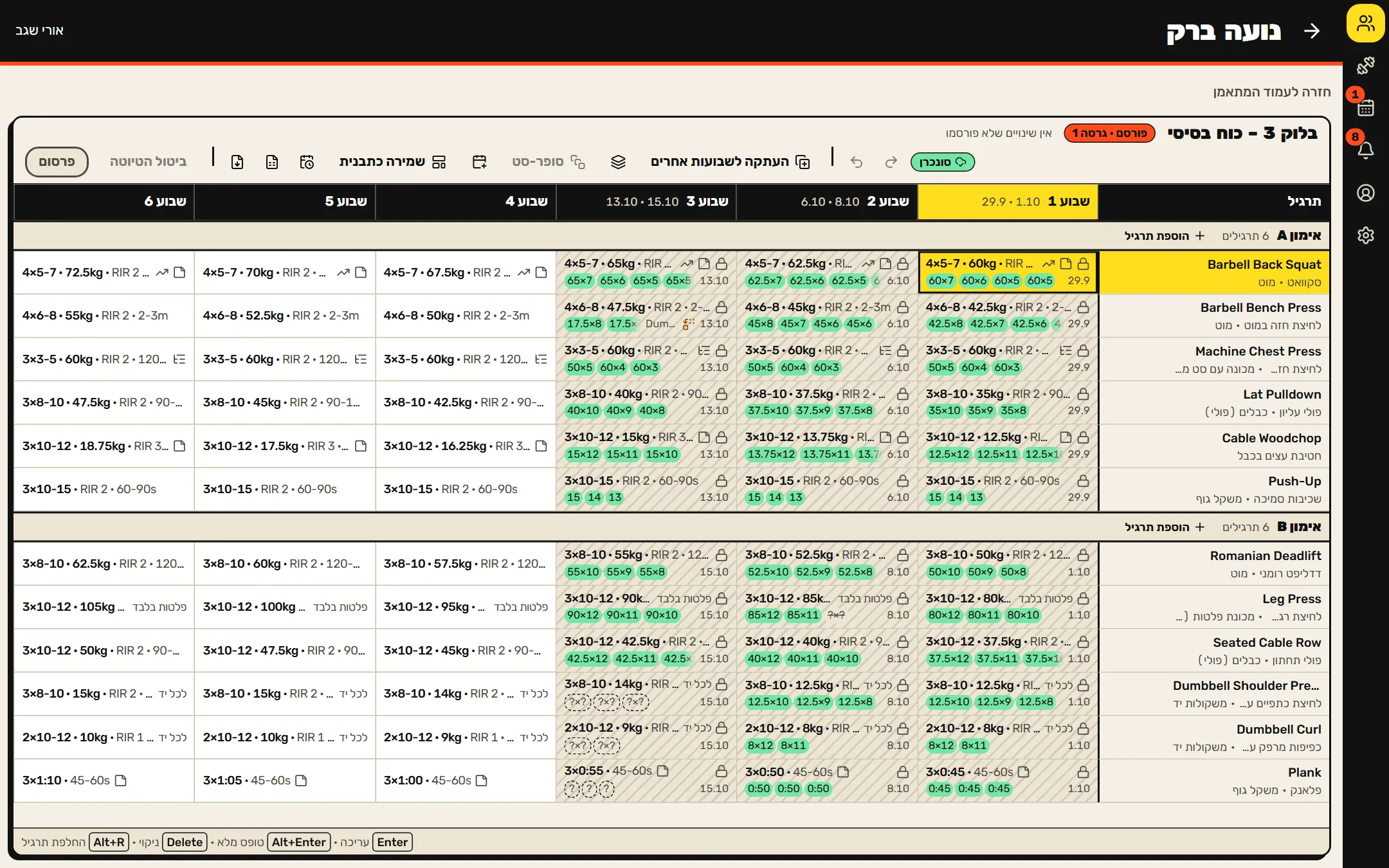Viewport: 1389px width, 868px height.
Task: Click the calendar-with-clock toolbar icon
Action: point(307,162)
